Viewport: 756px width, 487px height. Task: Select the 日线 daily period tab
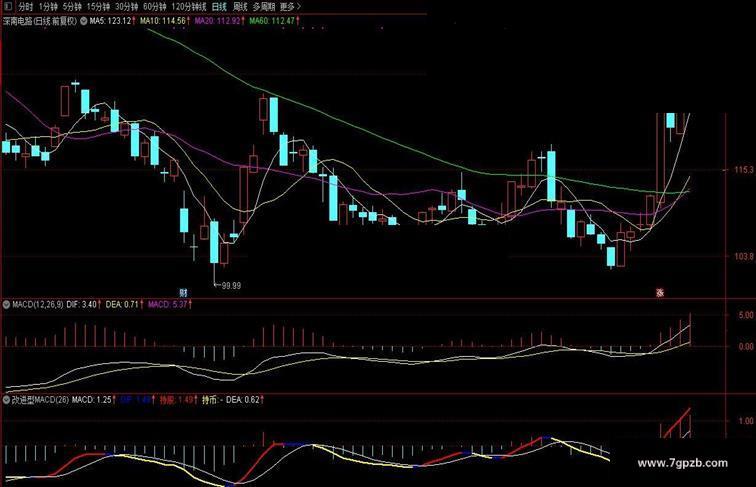tap(219, 7)
